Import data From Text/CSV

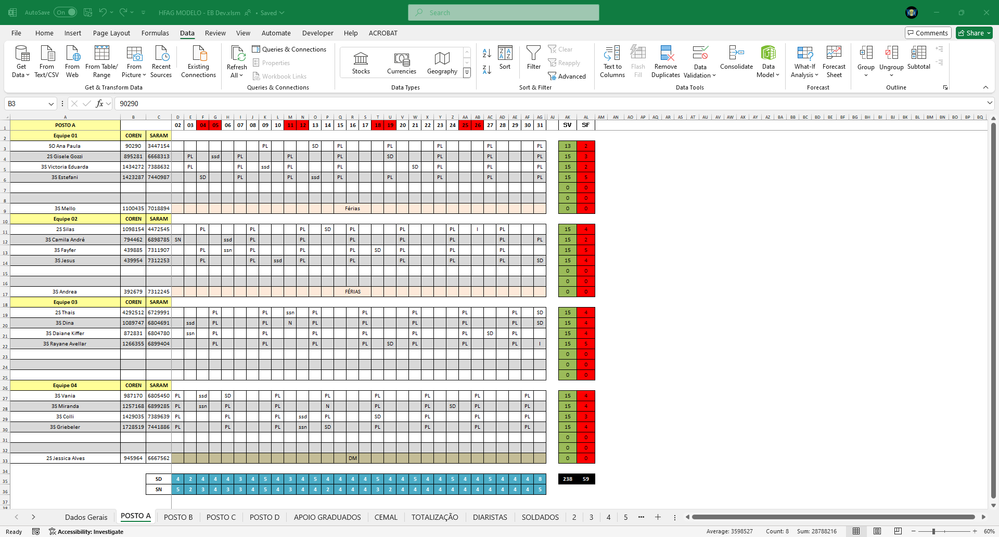click(47, 62)
